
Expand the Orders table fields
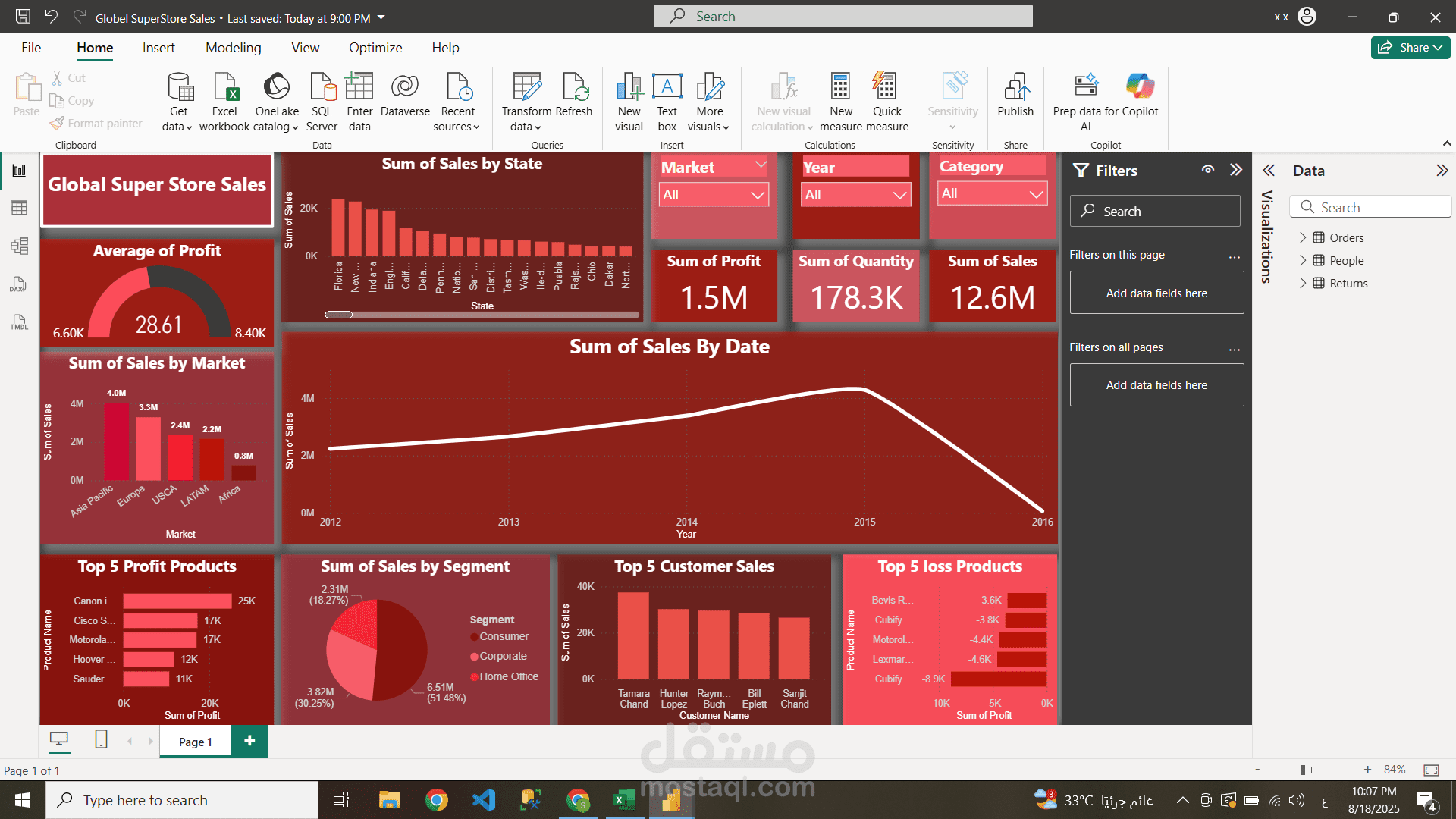coord(1303,237)
